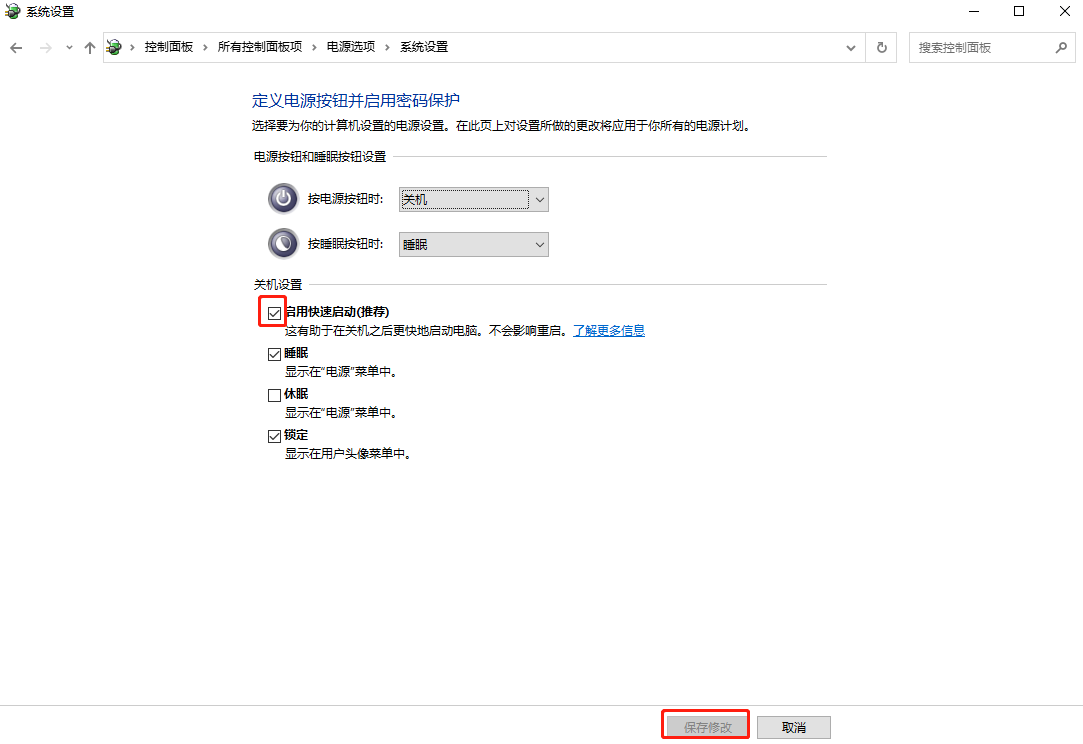Open recent locations dropdown arrow
1083x744 pixels.
tap(69, 48)
